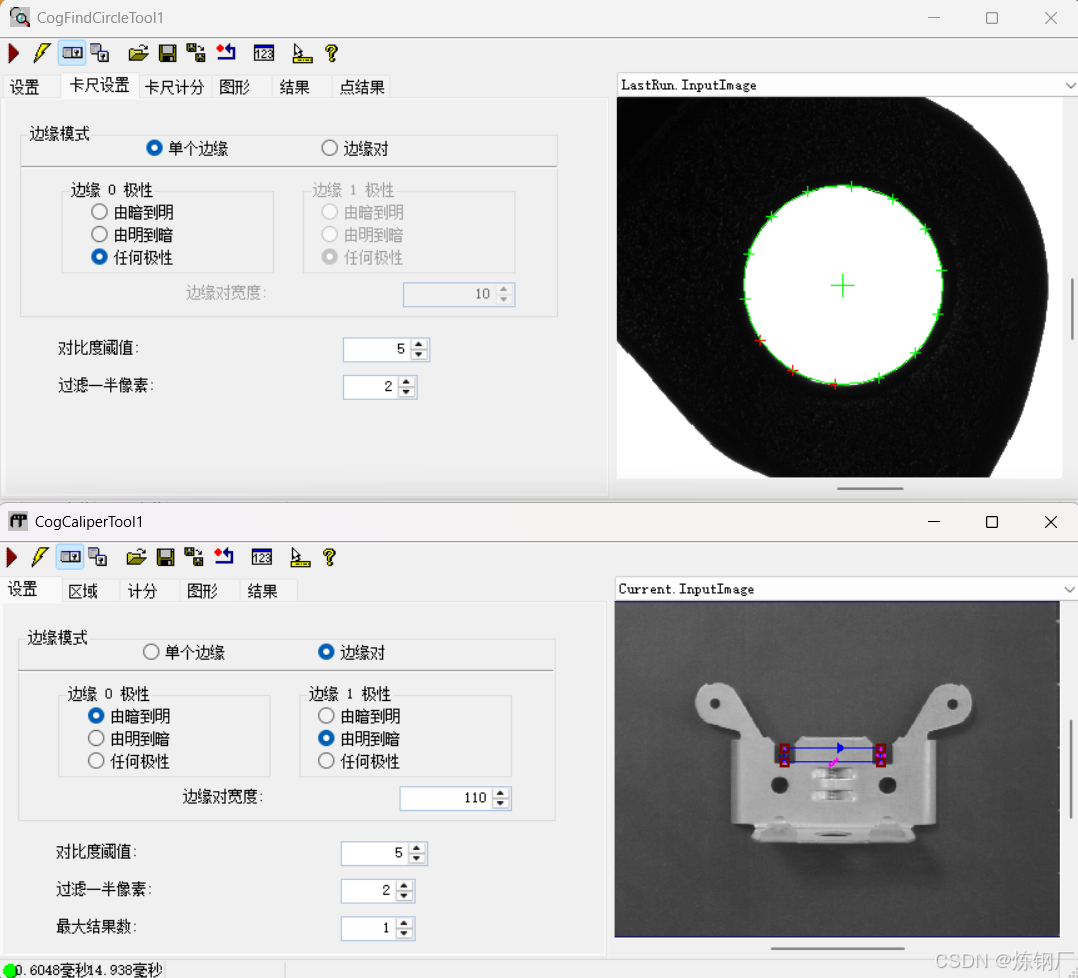Open a saved tool file in CogCaliperTool1
1078x978 pixels.
click(x=138, y=556)
